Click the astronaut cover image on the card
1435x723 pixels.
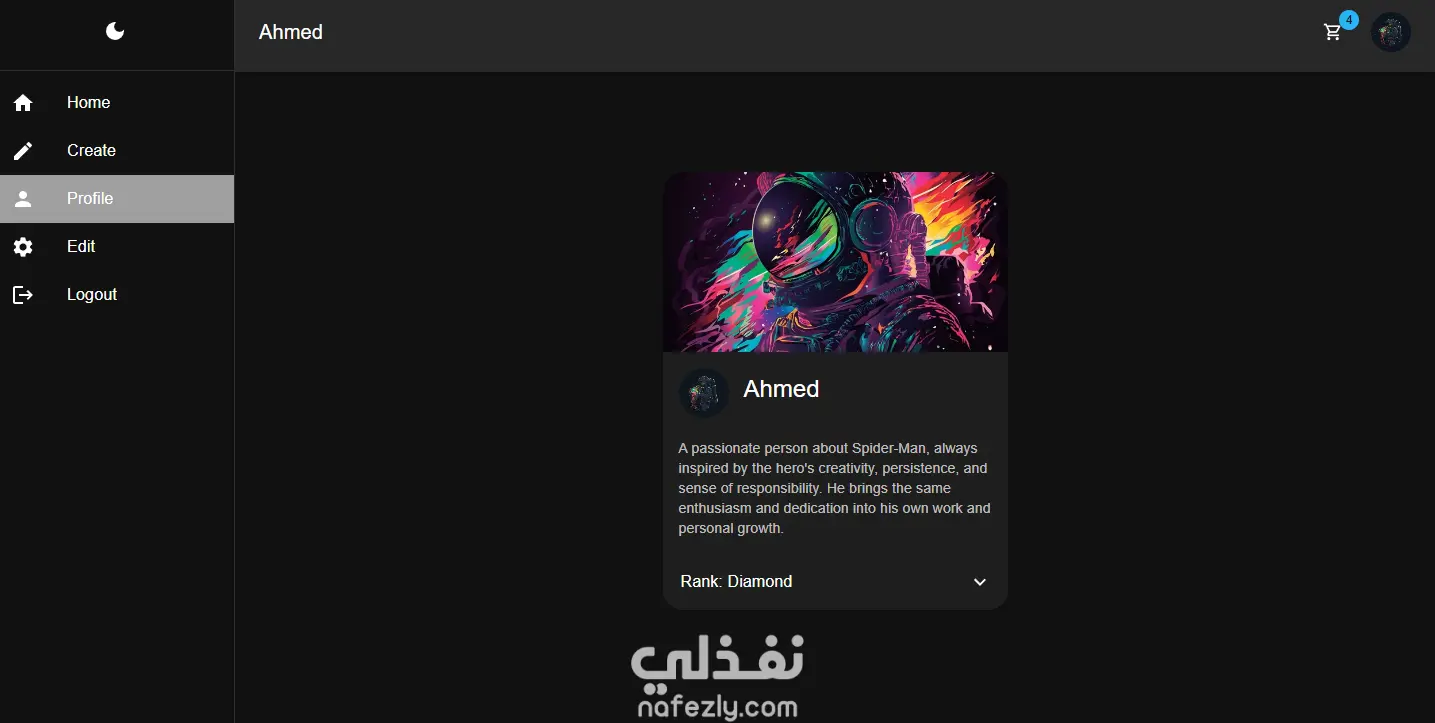click(x=835, y=262)
